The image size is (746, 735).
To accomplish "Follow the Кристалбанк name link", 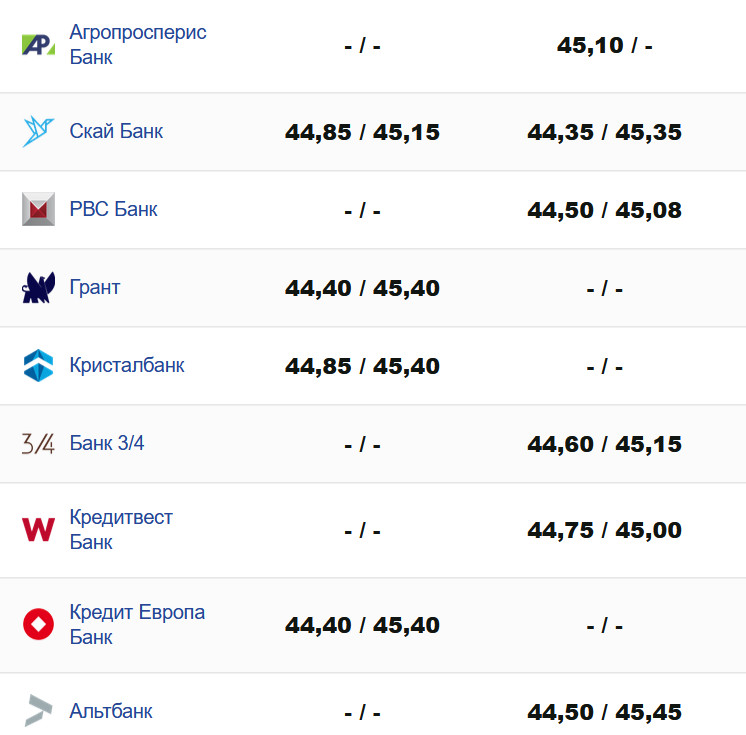I will click(x=127, y=366).
